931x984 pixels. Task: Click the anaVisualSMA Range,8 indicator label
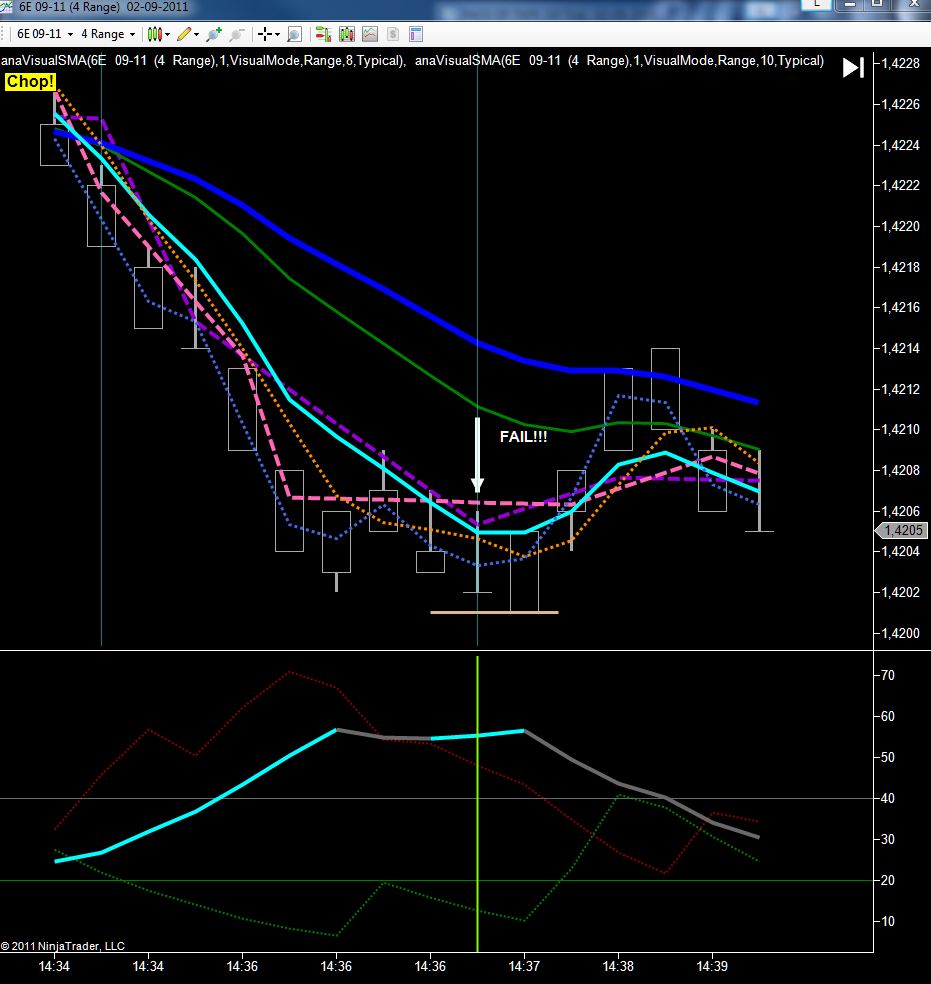click(x=203, y=60)
